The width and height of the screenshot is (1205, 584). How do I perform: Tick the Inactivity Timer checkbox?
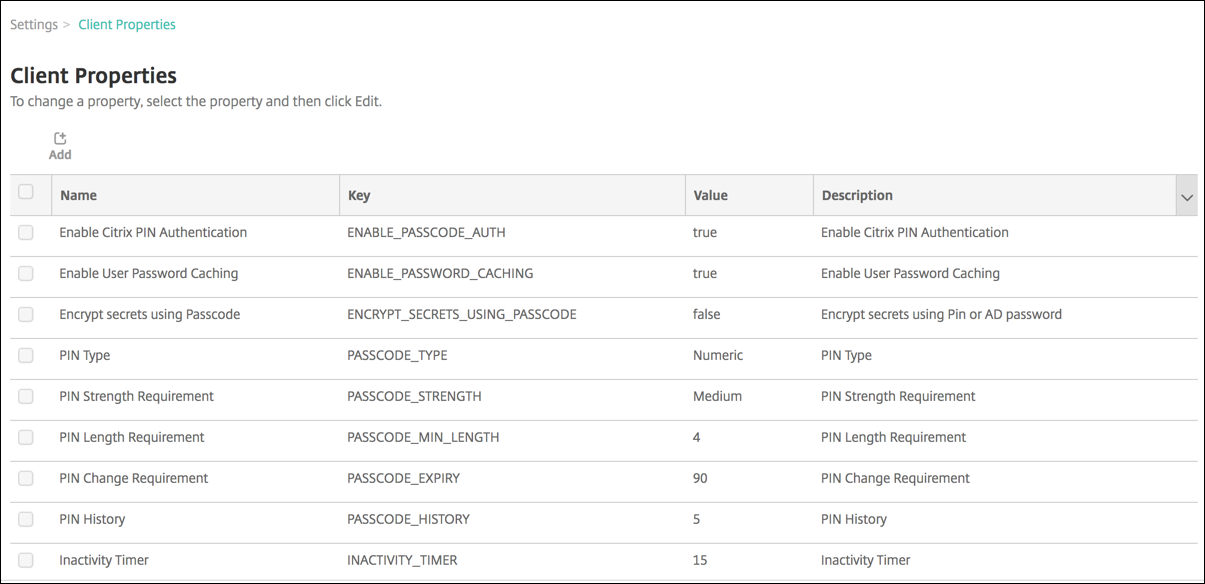point(26,561)
